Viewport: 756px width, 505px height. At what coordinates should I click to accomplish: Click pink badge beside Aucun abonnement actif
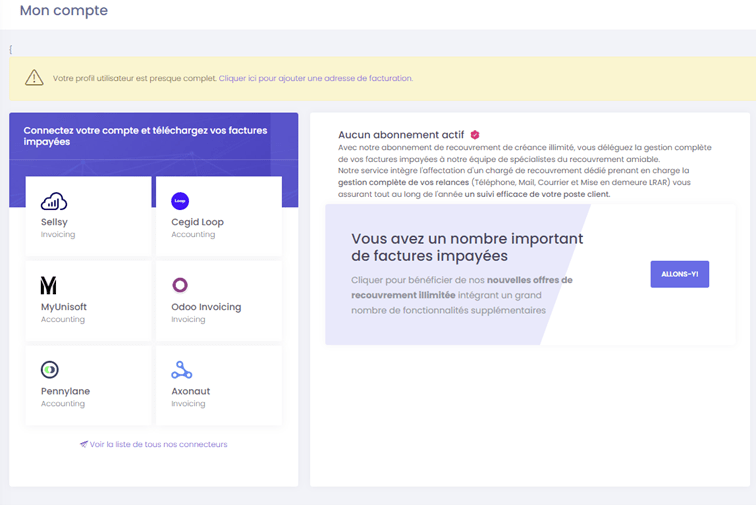(x=475, y=134)
